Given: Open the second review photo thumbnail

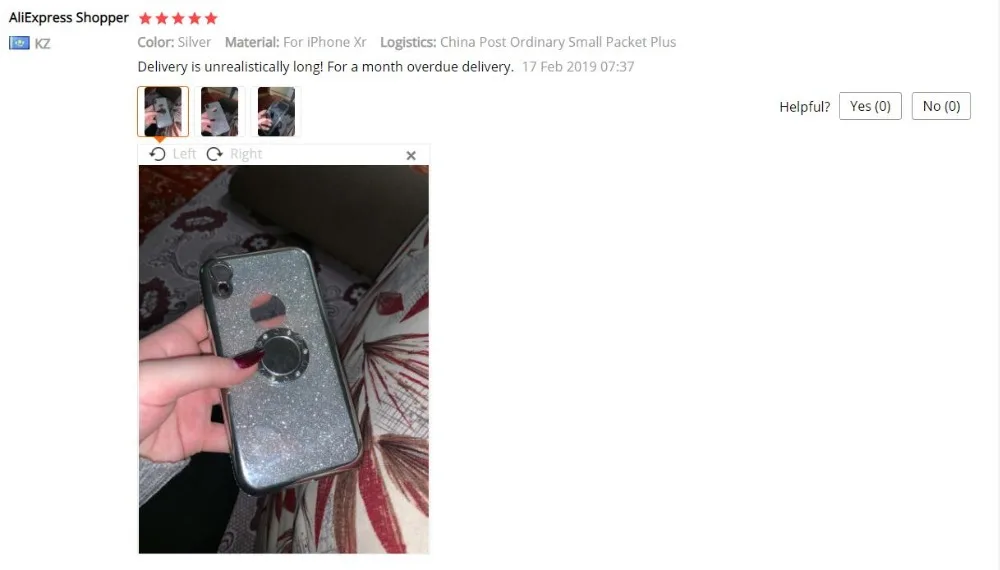Looking at the screenshot, I should pos(219,112).
